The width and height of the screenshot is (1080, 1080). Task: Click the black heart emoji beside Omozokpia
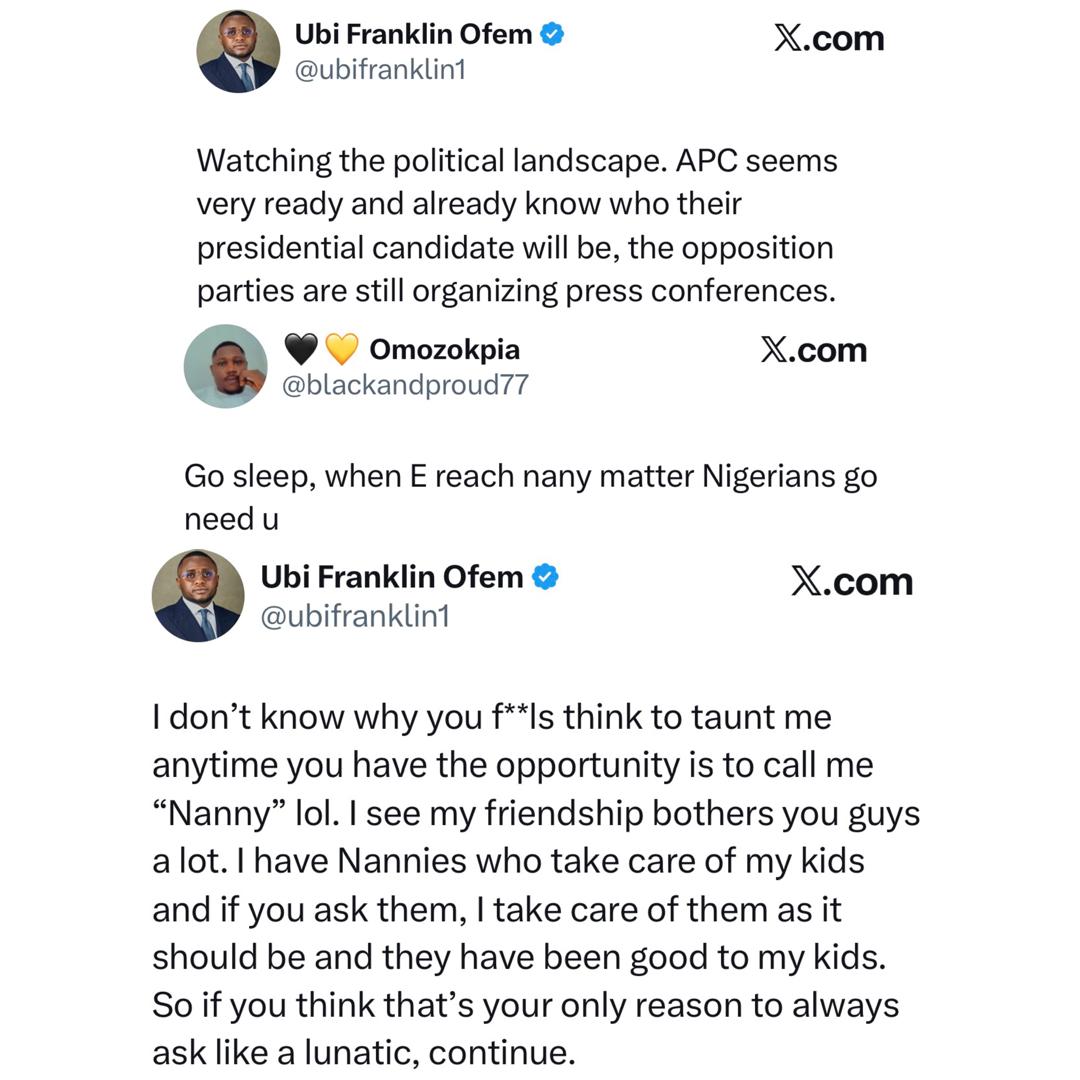click(301, 349)
